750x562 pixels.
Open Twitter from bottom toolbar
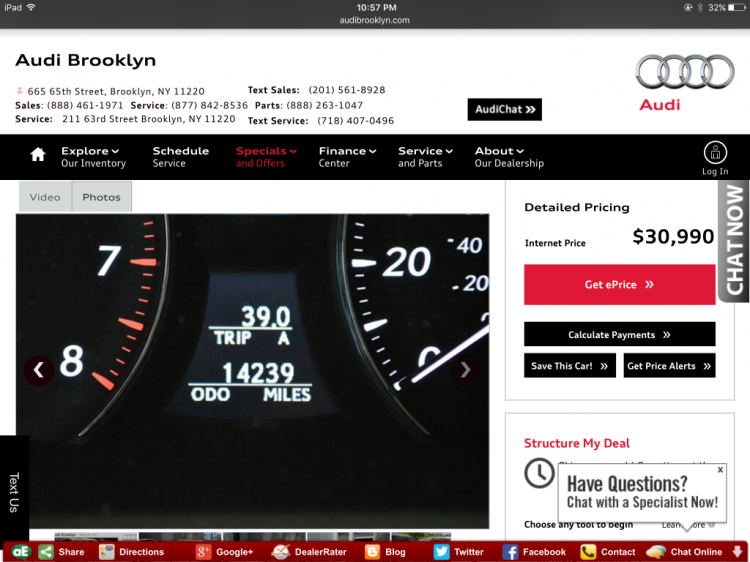(459, 552)
